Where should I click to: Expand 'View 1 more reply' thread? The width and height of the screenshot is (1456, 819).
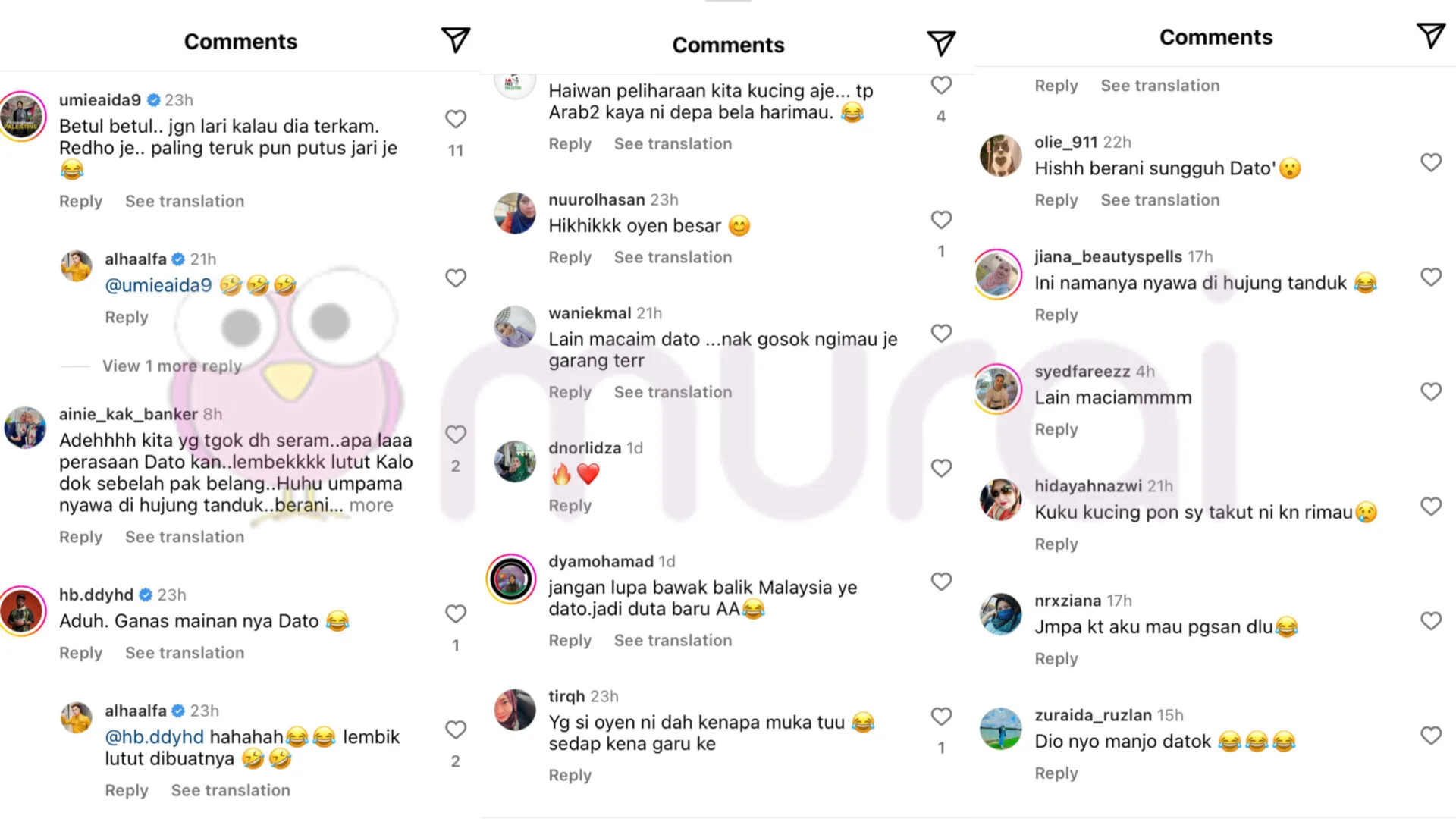click(172, 366)
